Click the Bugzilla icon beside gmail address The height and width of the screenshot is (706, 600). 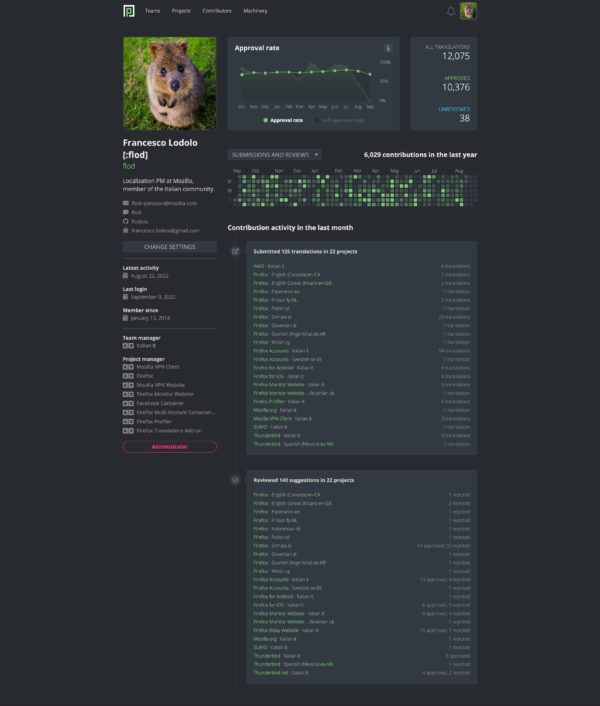(x=126, y=230)
